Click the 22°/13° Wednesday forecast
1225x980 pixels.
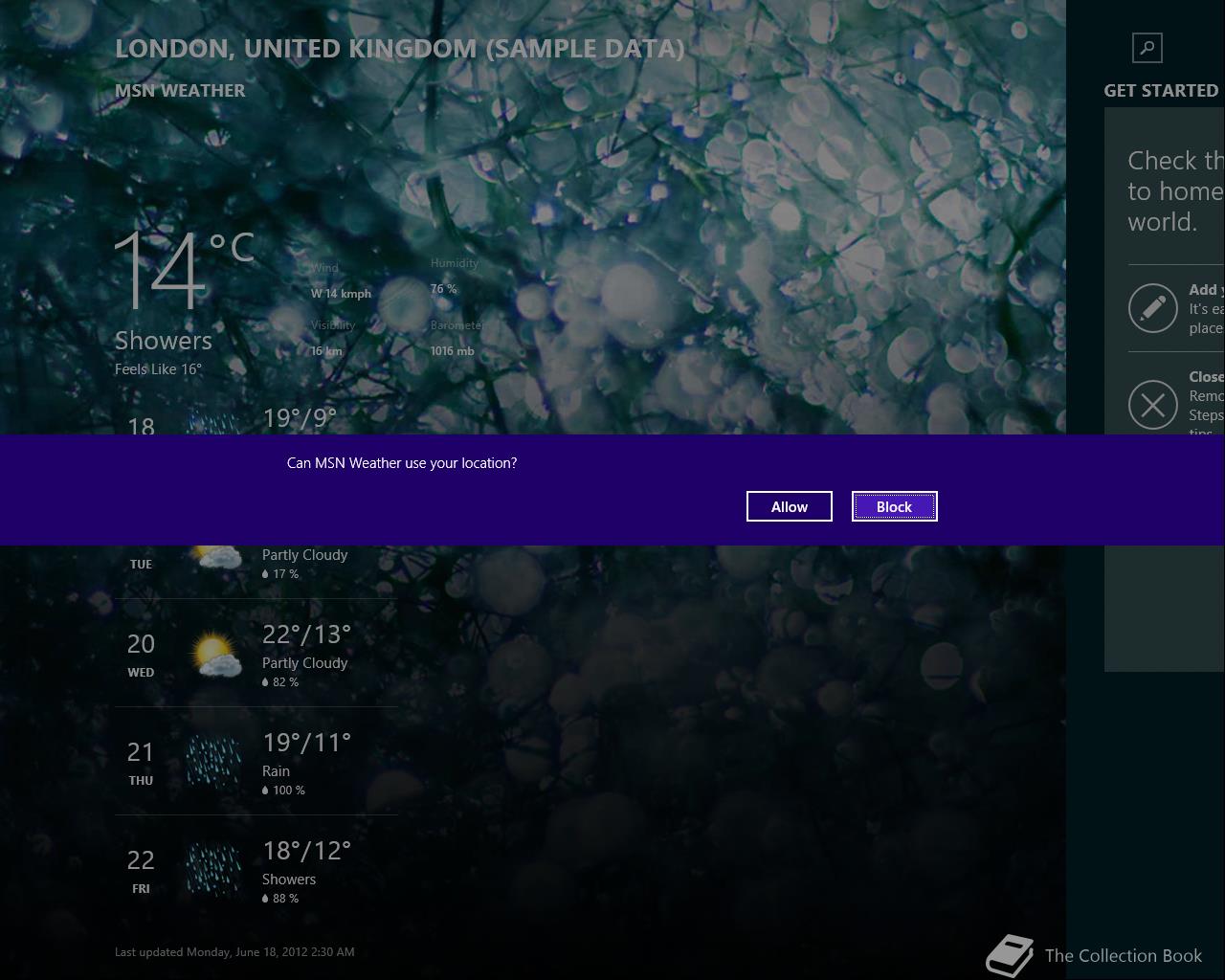coord(307,635)
